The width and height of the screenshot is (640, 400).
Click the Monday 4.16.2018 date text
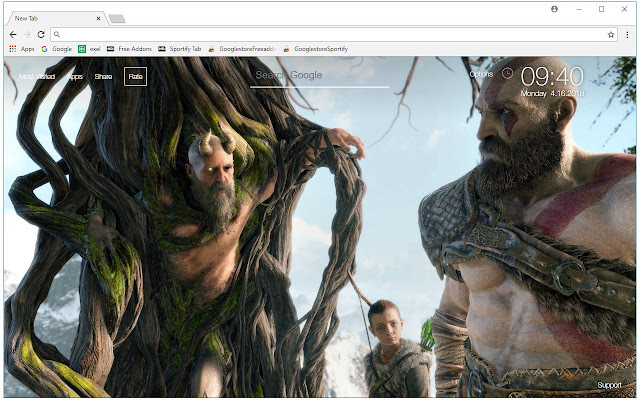[553, 93]
